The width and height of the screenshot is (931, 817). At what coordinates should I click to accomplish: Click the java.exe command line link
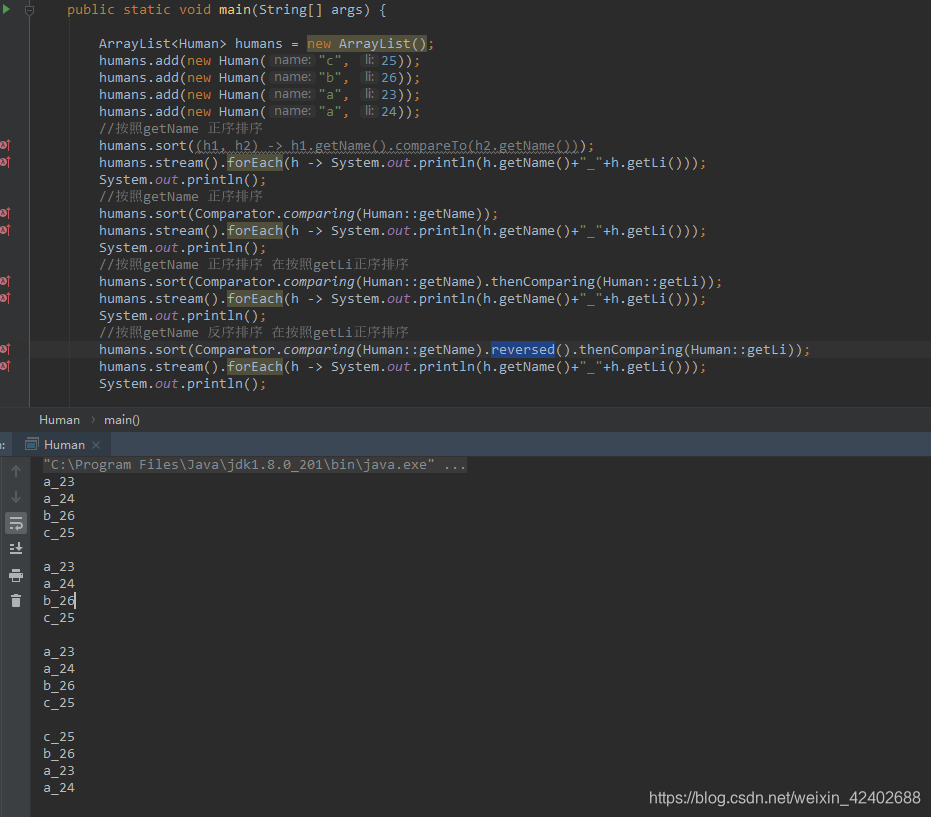[255, 464]
